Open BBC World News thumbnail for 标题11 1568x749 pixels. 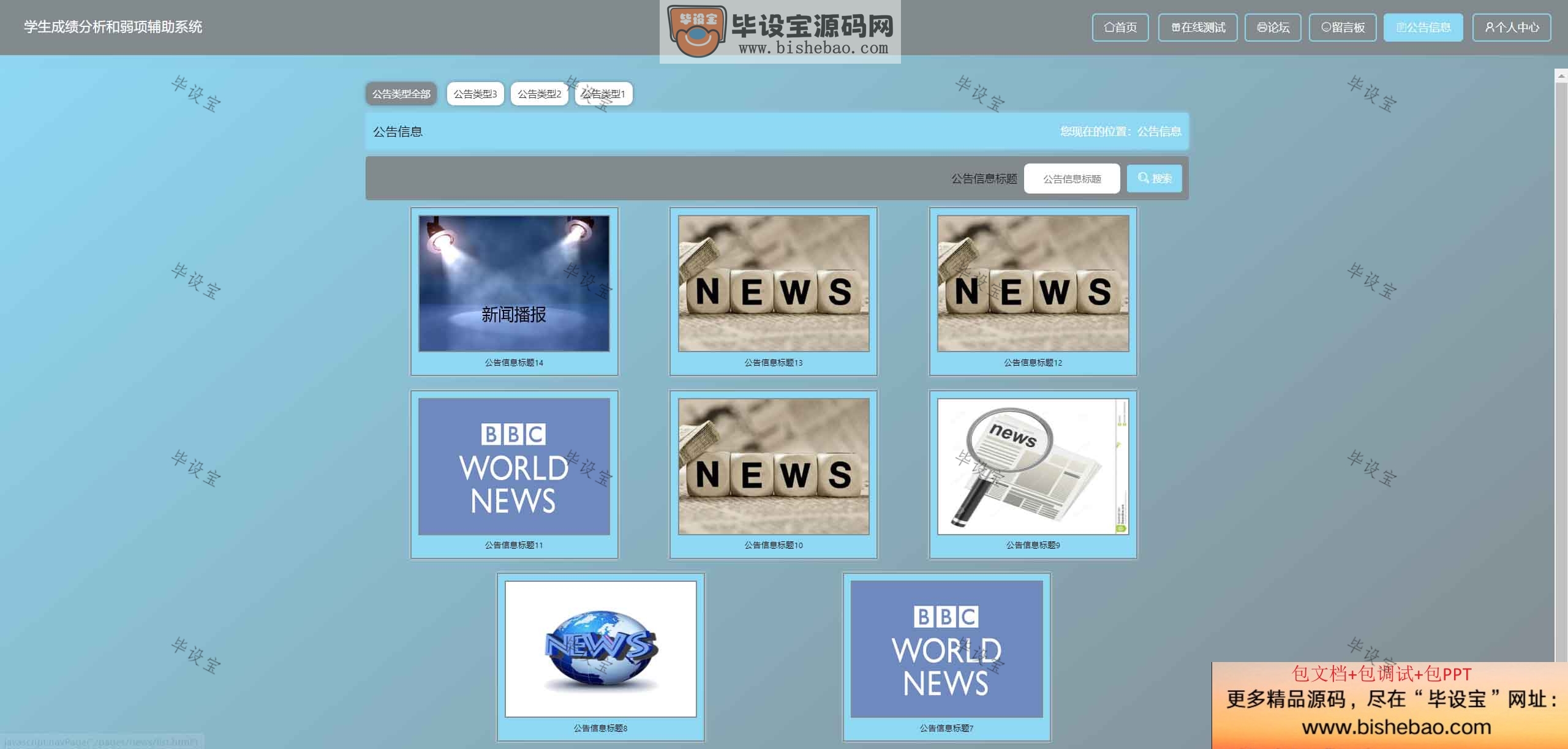coord(514,466)
